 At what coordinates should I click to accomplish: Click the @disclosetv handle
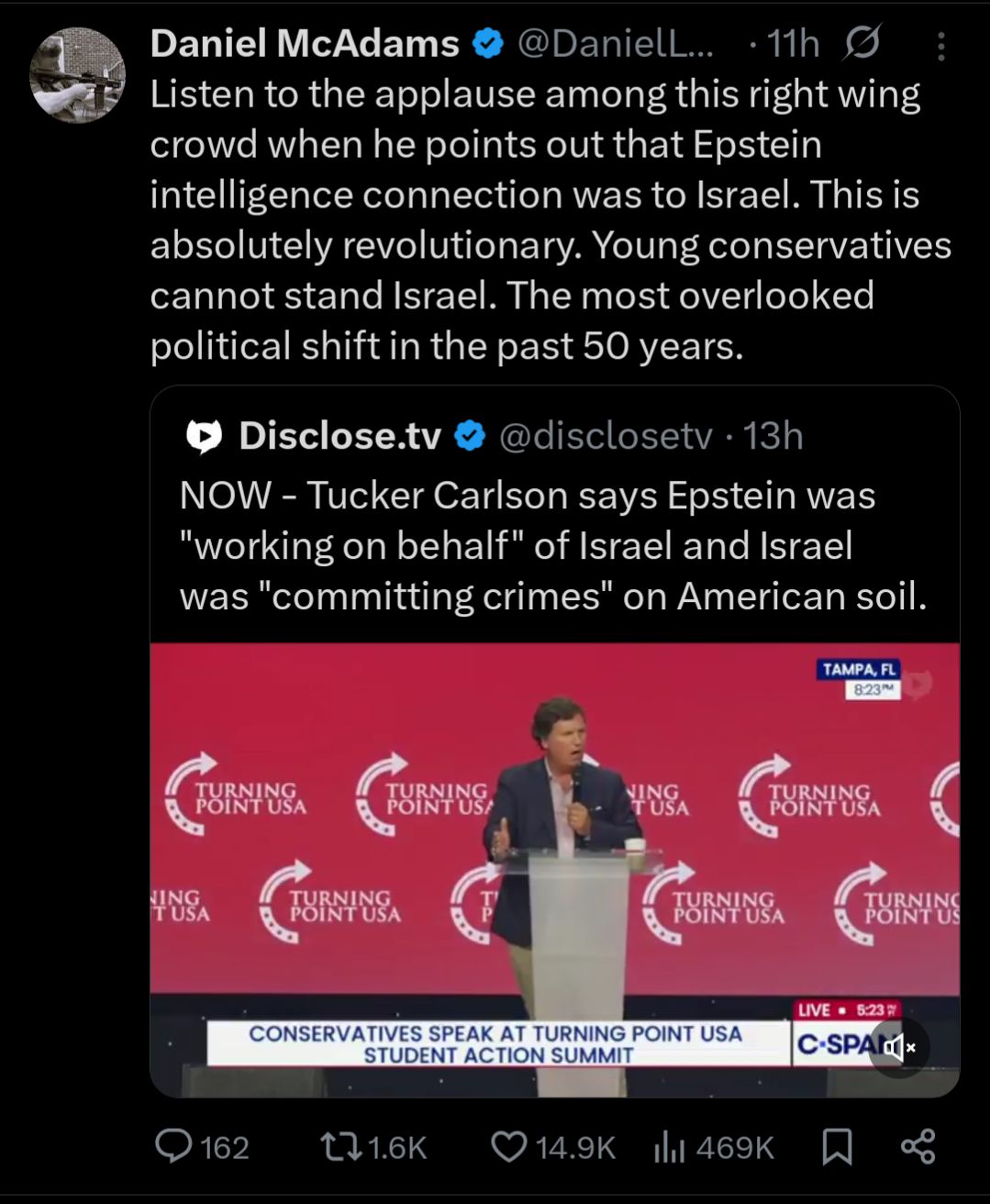click(606, 436)
